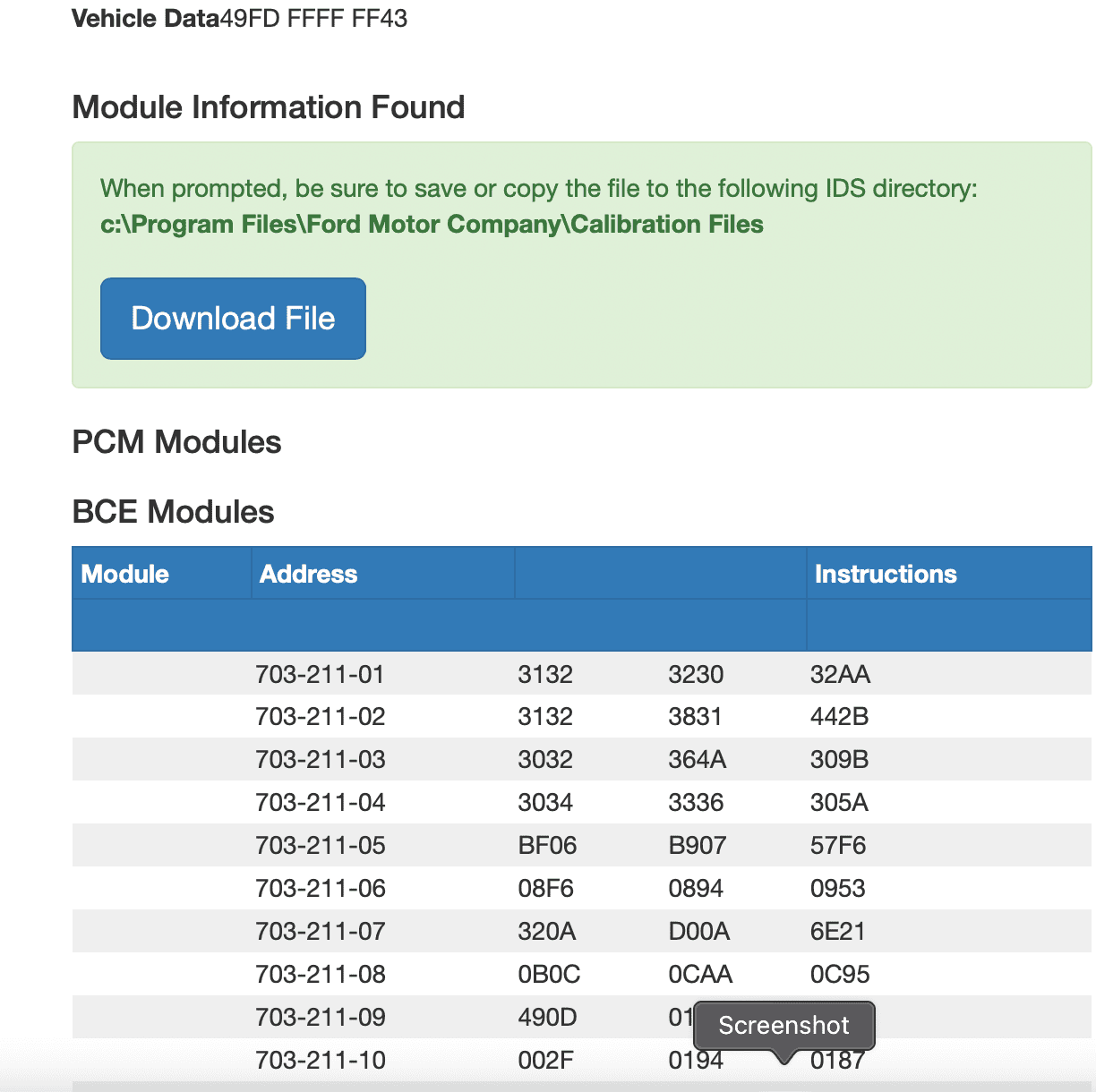Select the Instructions column header
This screenshot has width=1096, height=1092.
point(886,574)
